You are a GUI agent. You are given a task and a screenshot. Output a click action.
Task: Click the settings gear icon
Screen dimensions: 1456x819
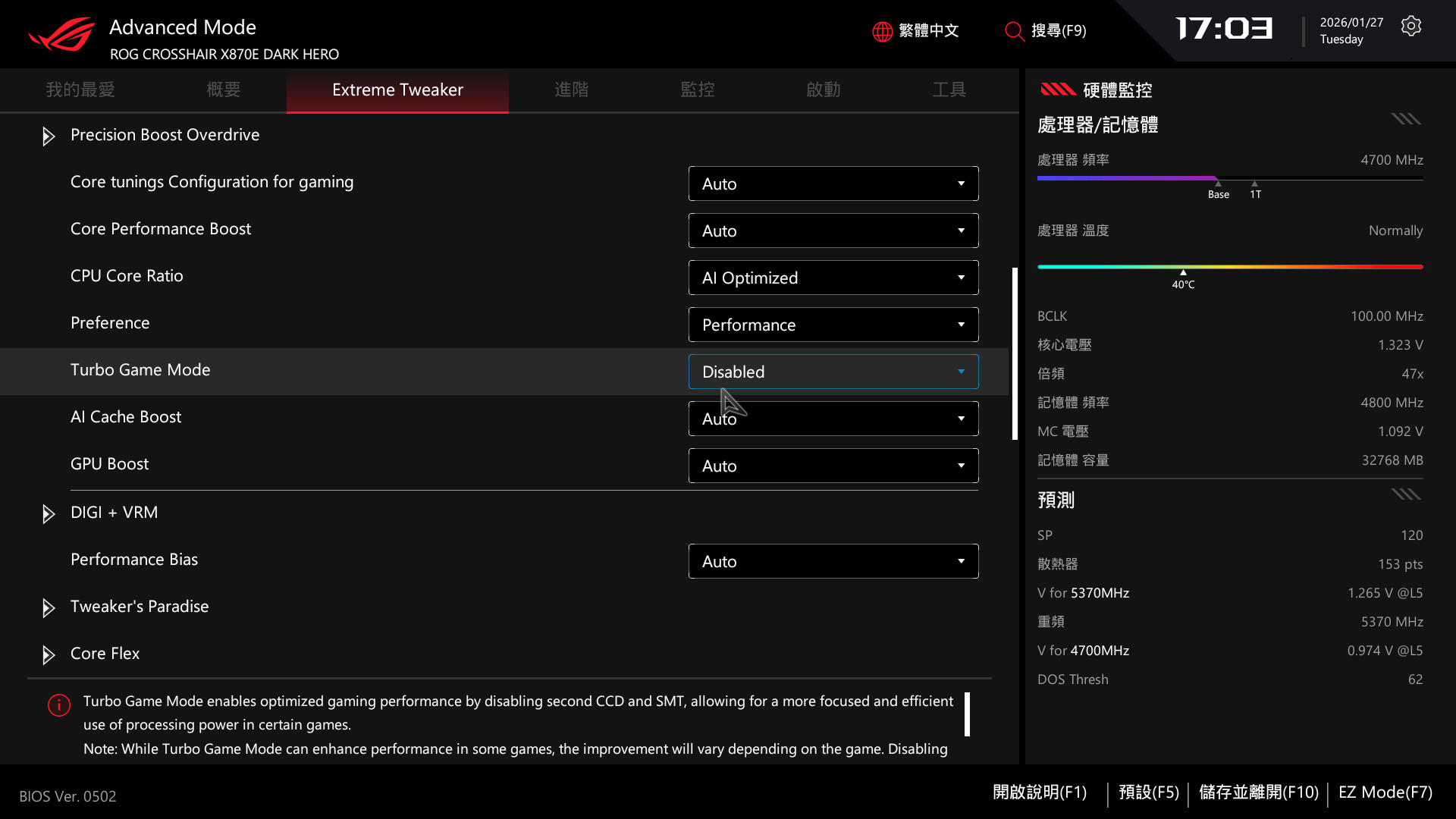pos(1410,27)
